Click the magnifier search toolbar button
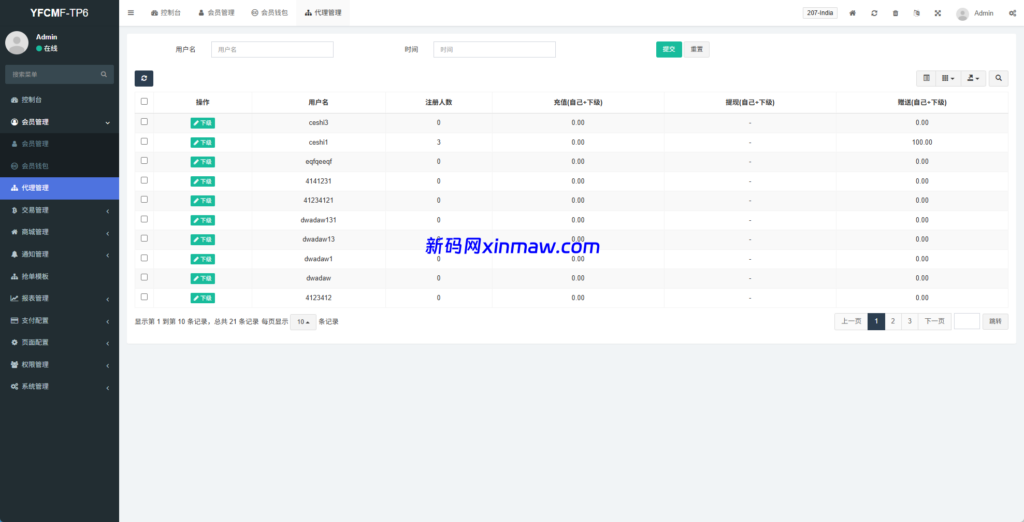1024x522 pixels. point(998,78)
